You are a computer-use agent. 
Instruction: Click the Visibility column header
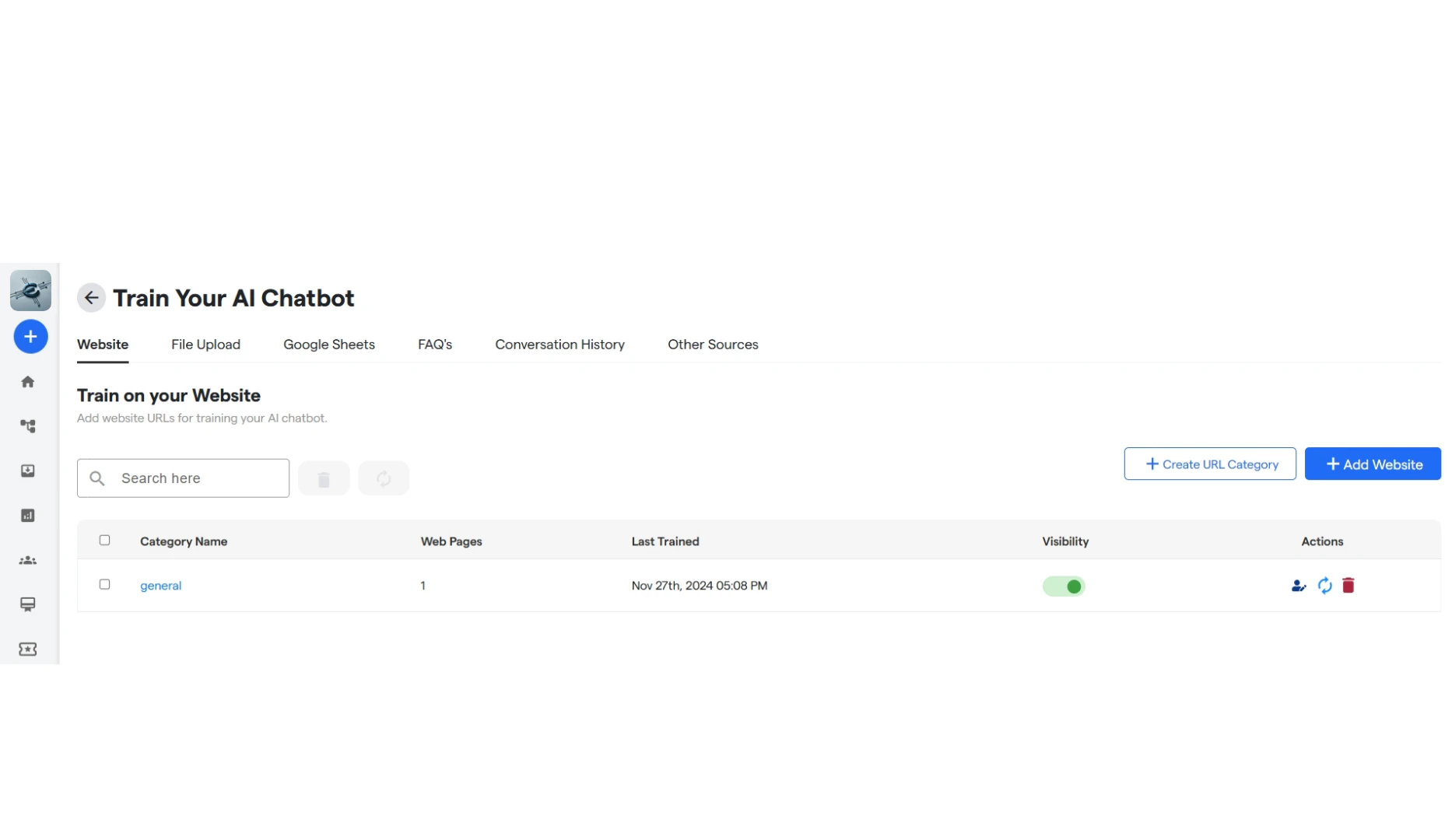[x=1065, y=541]
